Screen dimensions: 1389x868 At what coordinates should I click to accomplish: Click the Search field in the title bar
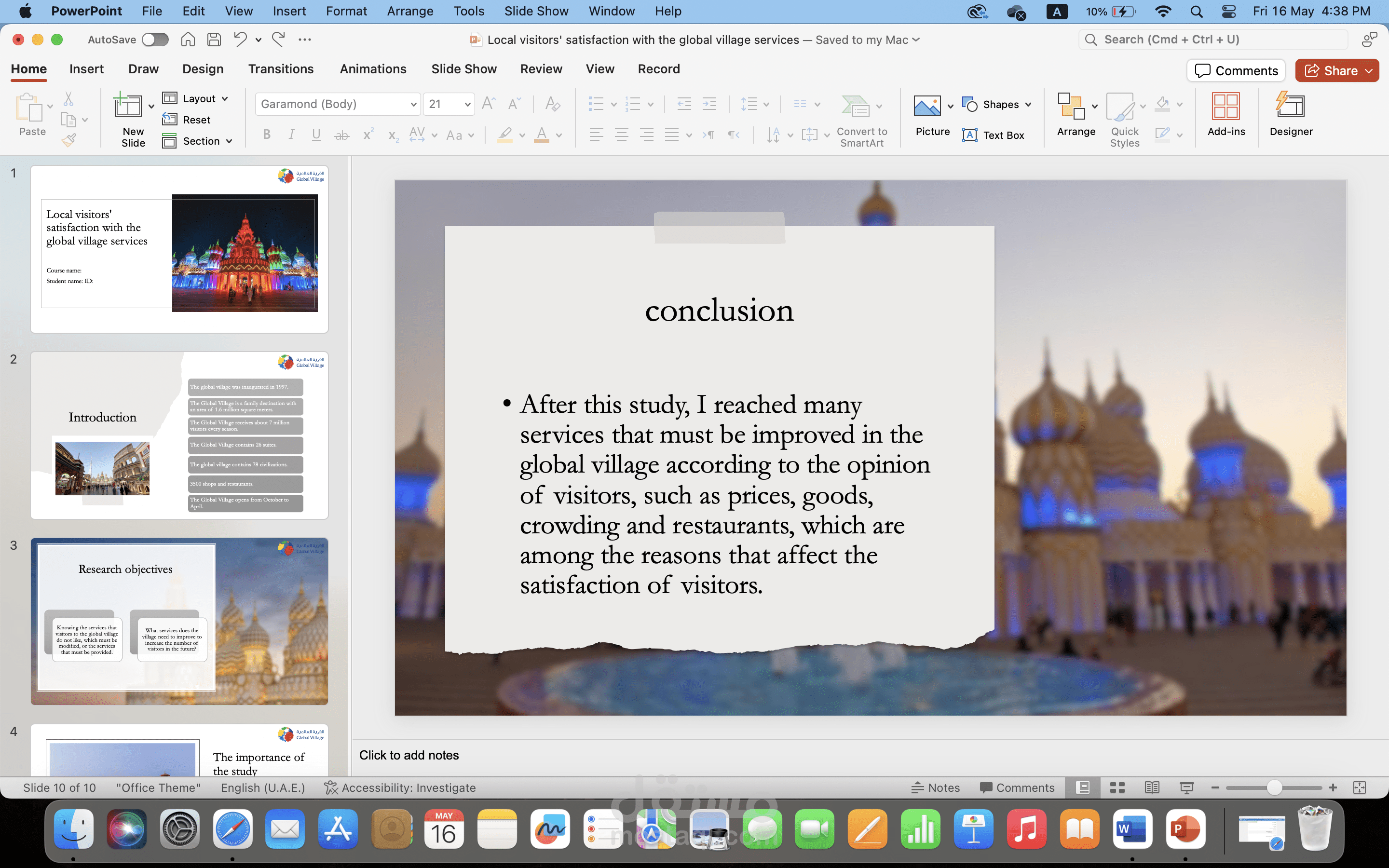(1213, 40)
